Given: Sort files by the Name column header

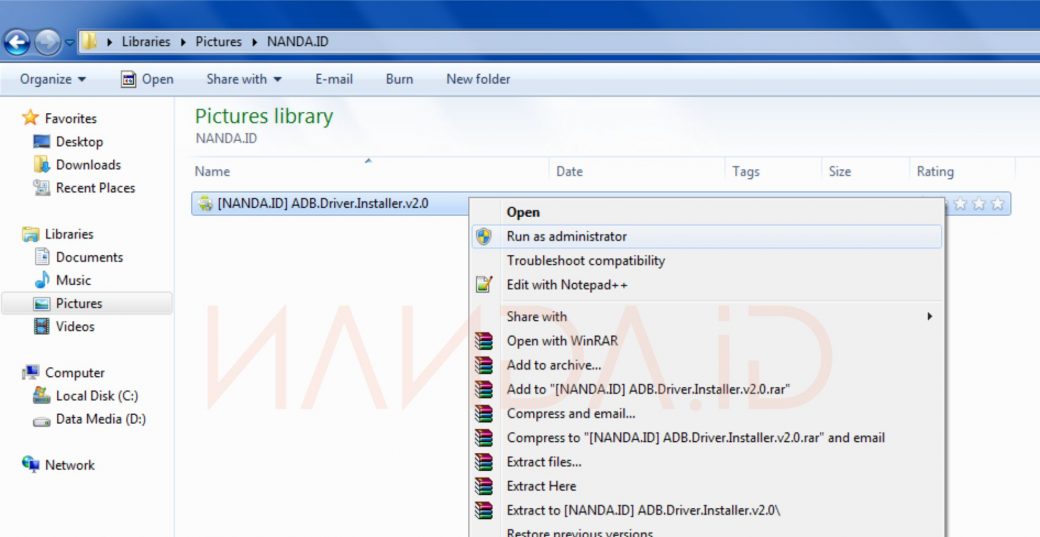Looking at the screenshot, I should pyautogui.click(x=212, y=172).
